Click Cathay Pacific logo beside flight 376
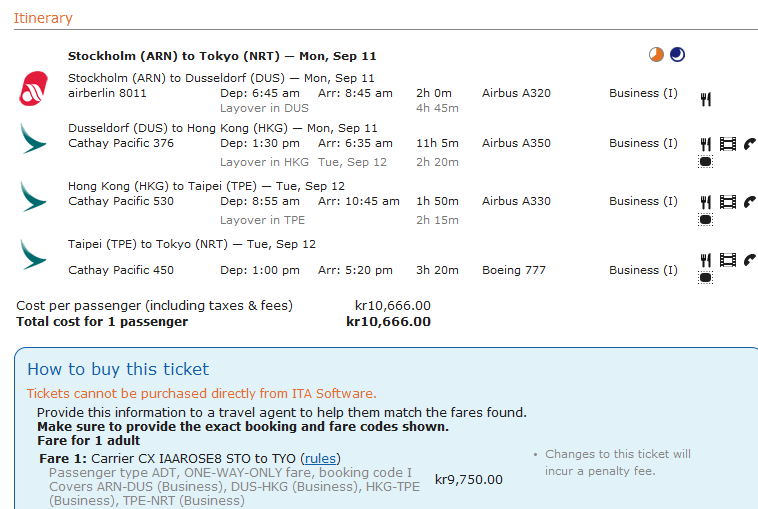 [x=33, y=138]
